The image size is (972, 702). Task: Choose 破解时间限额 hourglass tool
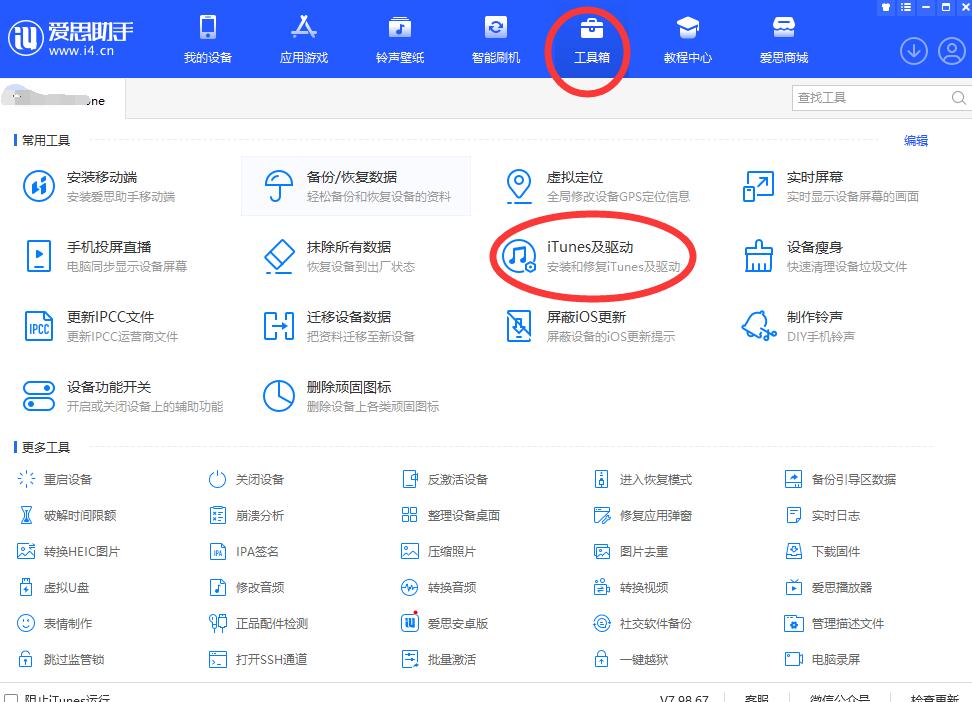[66, 515]
